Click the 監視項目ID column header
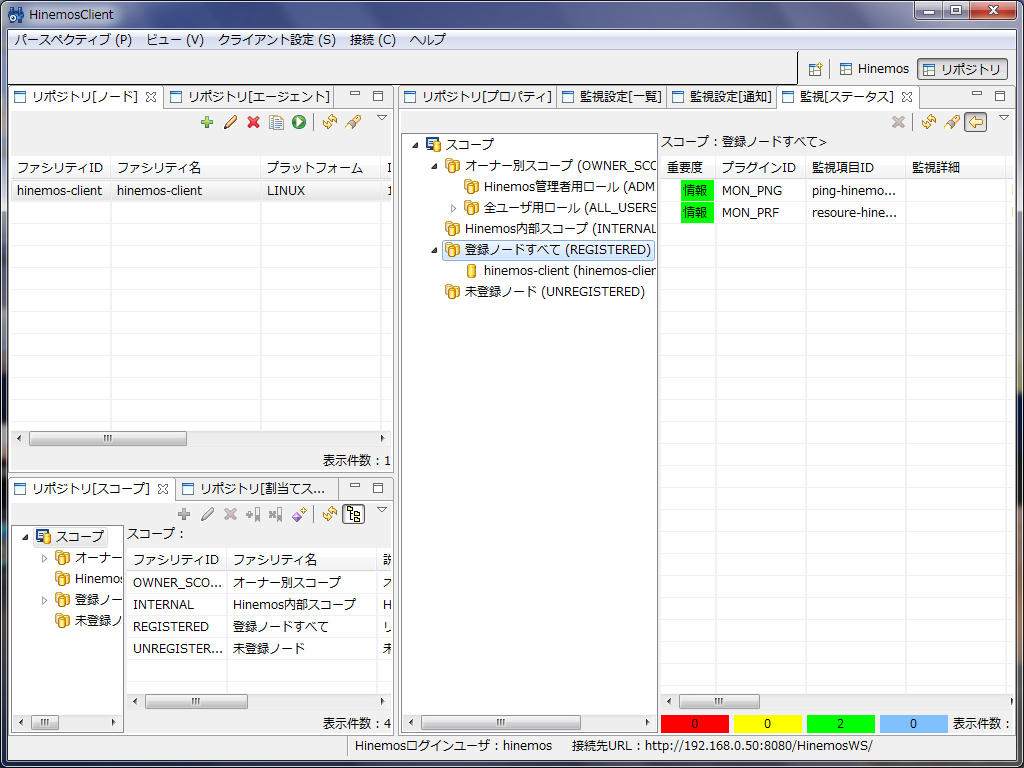Viewport: 1024px width, 768px height. pyautogui.click(x=856, y=168)
